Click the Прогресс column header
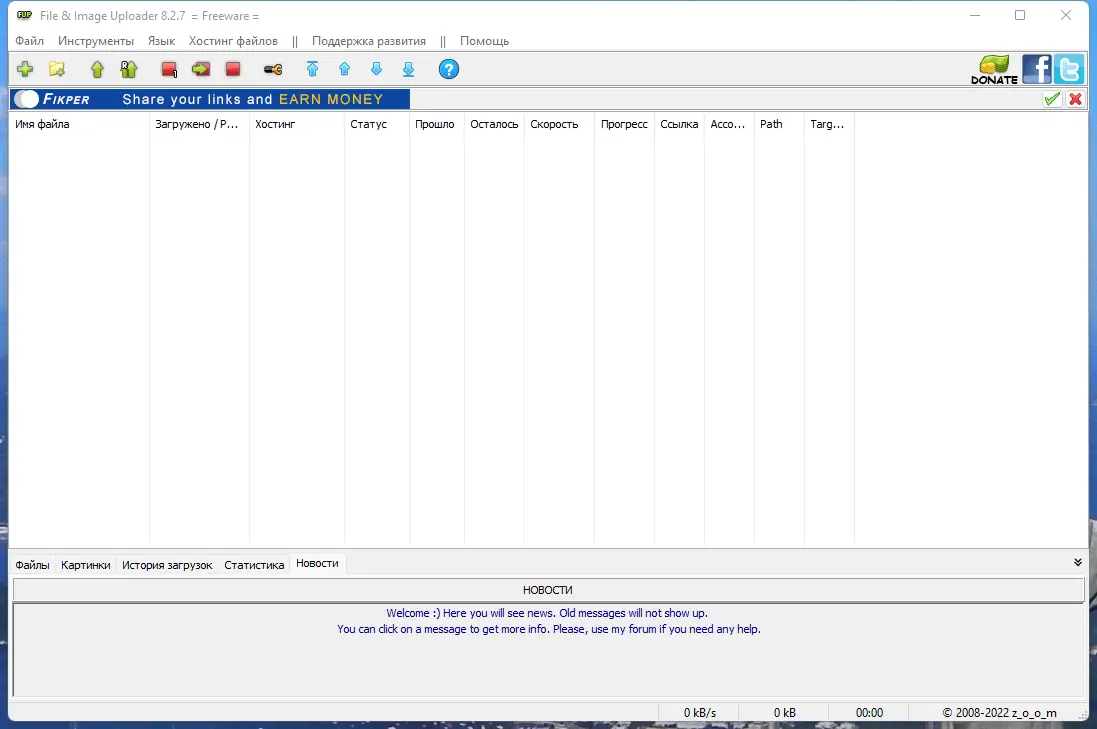Image resolution: width=1097 pixels, height=729 pixels. (x=625, y=124)
